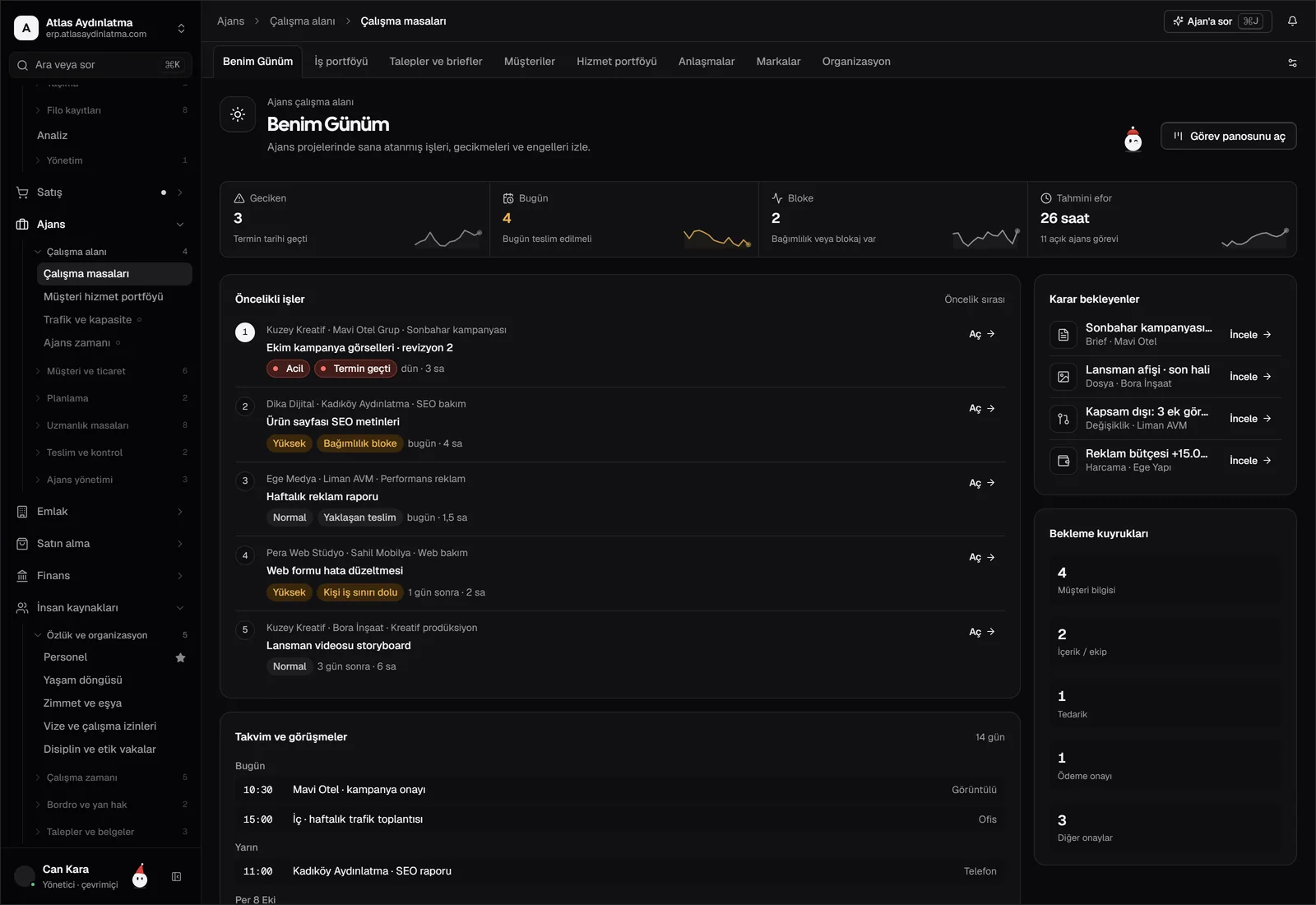Click the Reklam bütçesi wallet icon
This screenshot has width=1316, height=905.
point(1063,461)
